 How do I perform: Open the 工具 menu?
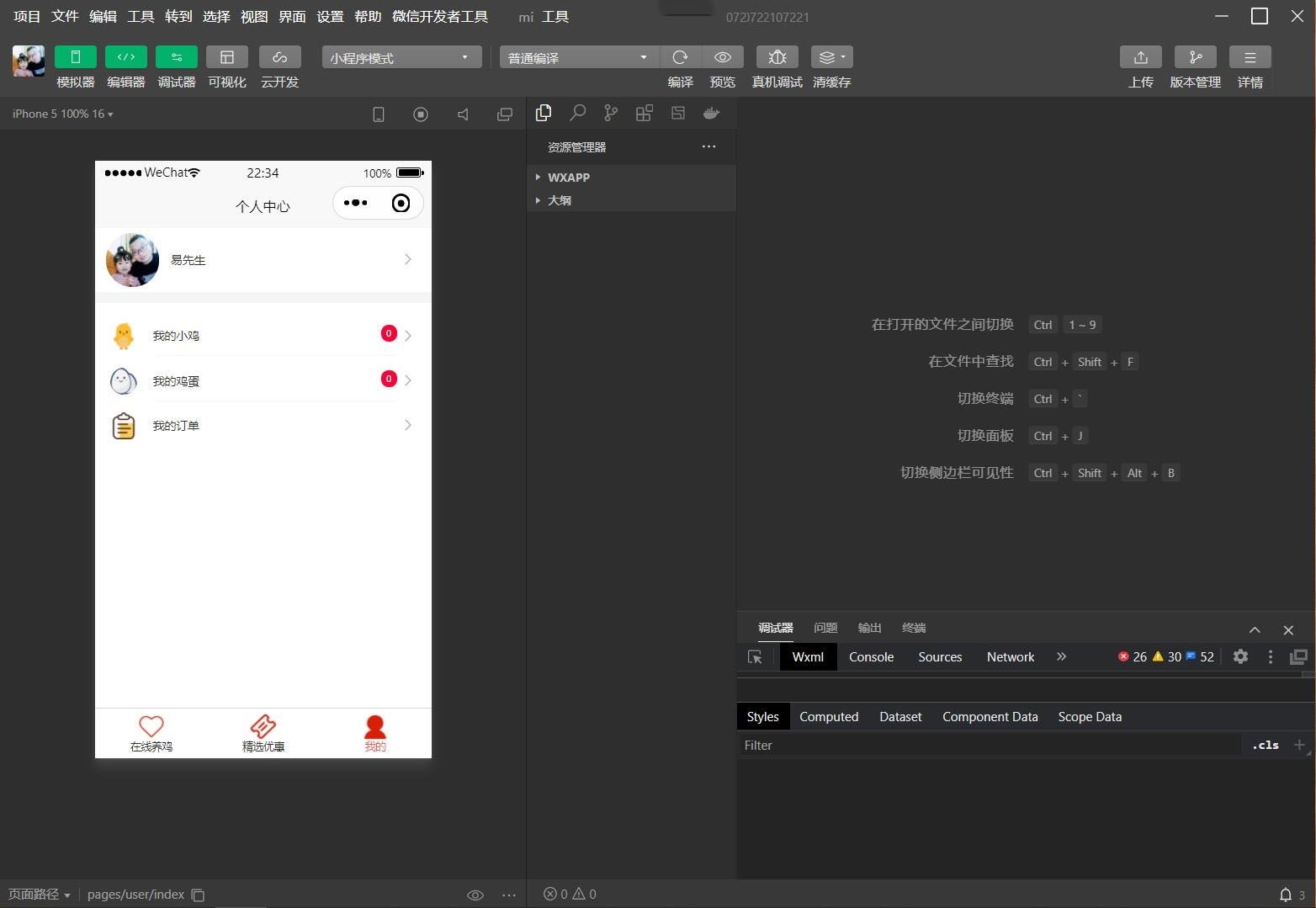pos(140,17)
